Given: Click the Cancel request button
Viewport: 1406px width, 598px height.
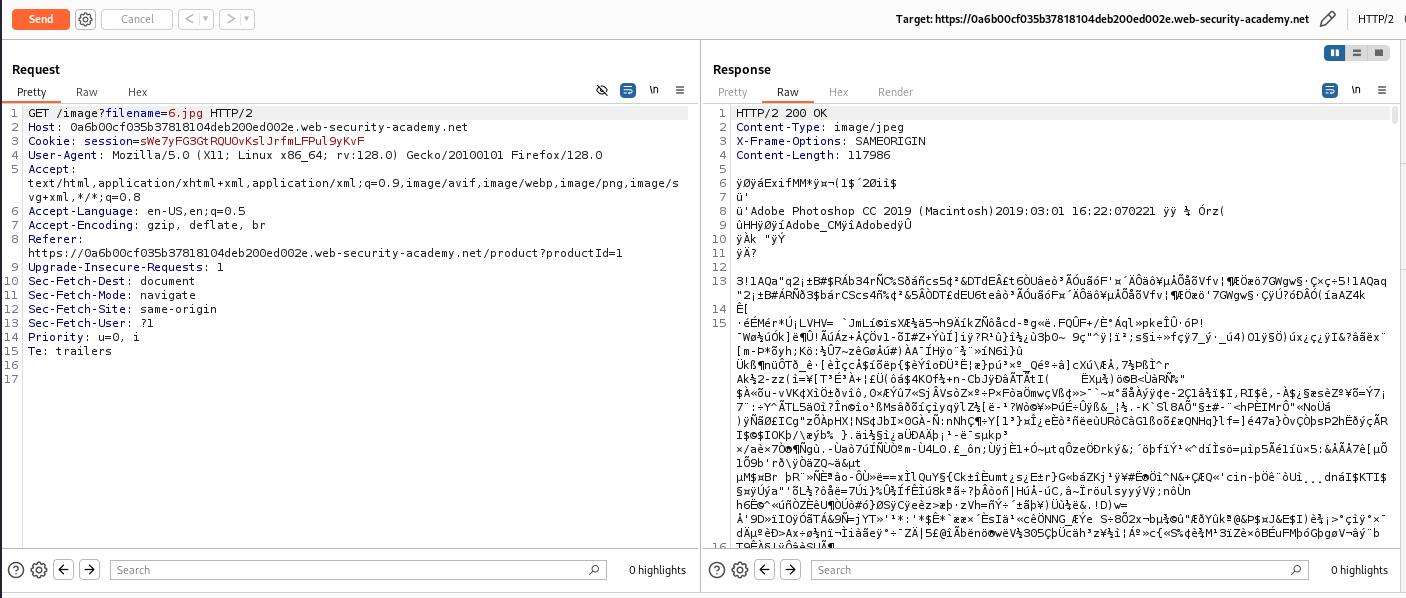Looking at the screenshot, I should tap(137, 19).
